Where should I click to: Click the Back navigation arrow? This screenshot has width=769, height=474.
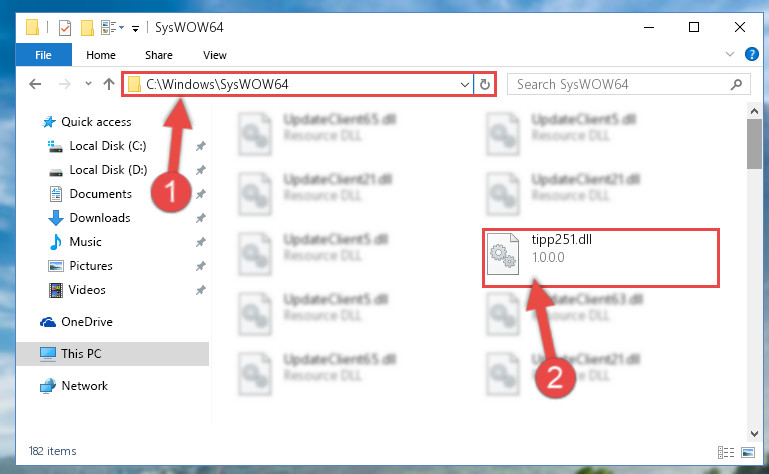(x=35, y=84)
